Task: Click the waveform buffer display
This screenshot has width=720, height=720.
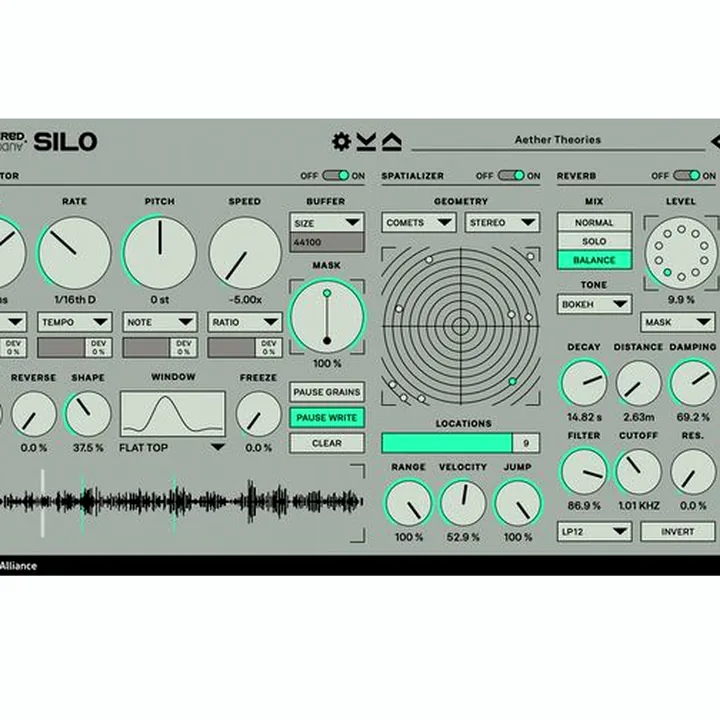Action: (181, 502)
